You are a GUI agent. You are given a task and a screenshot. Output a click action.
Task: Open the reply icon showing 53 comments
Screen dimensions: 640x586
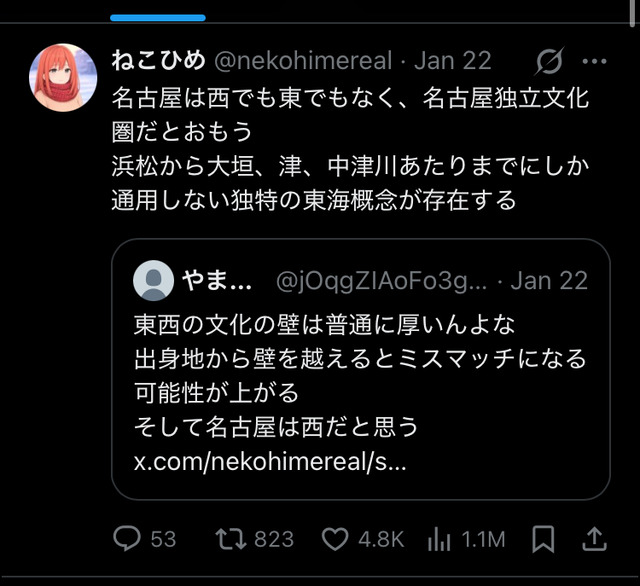pyautogui.click(x=127, y=538)
